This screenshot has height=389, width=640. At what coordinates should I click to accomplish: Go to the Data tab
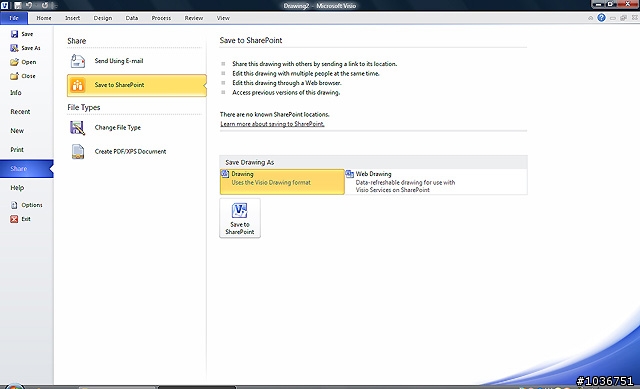tap(131, 18)
